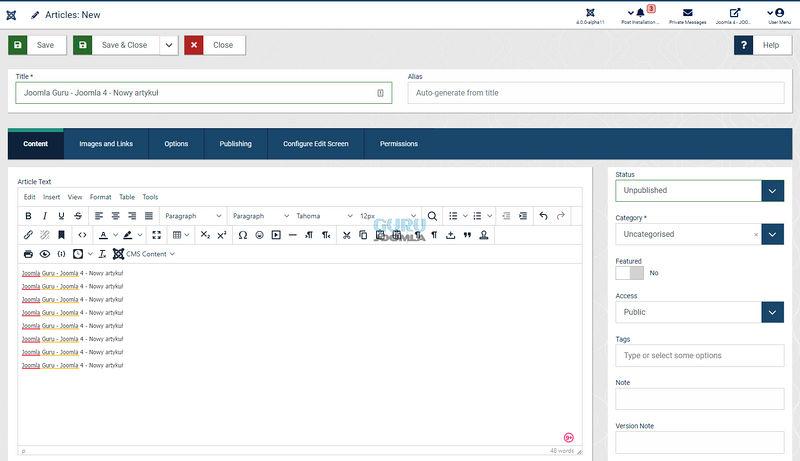
Task: Print the article with the printer icon
Action: coord(29,253)
